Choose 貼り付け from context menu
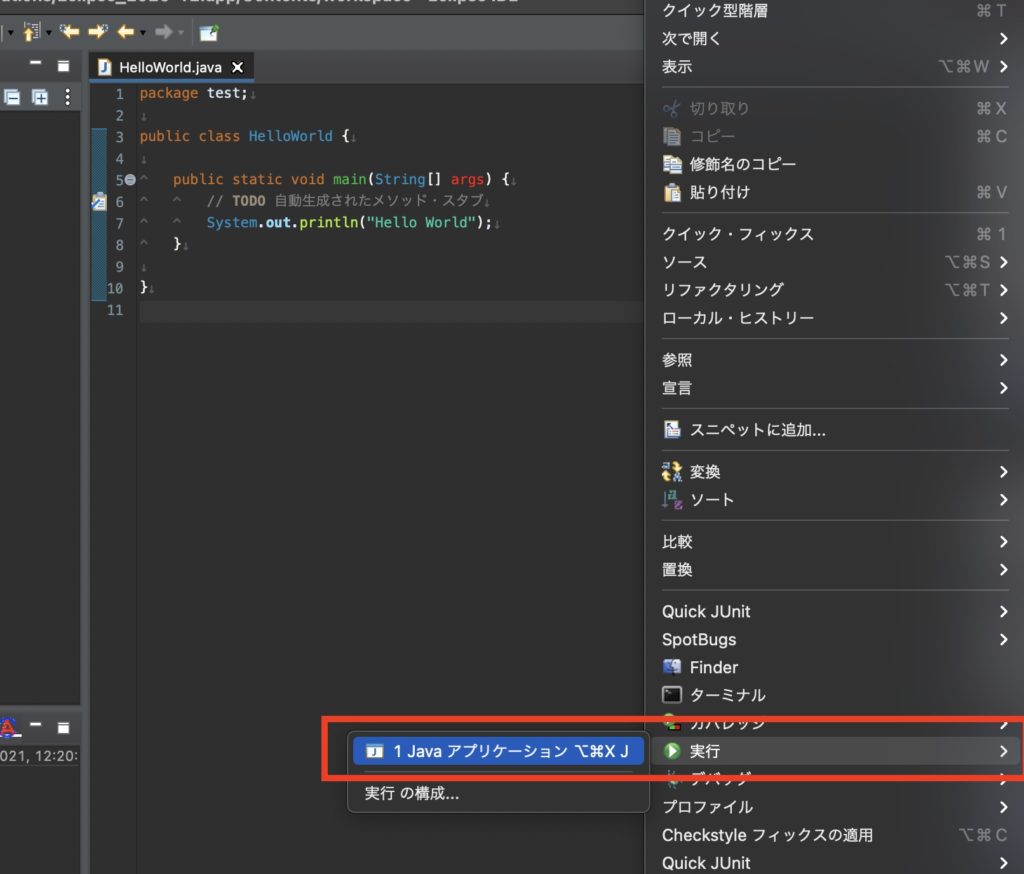 pyautogui.click(x=834, y=192)
